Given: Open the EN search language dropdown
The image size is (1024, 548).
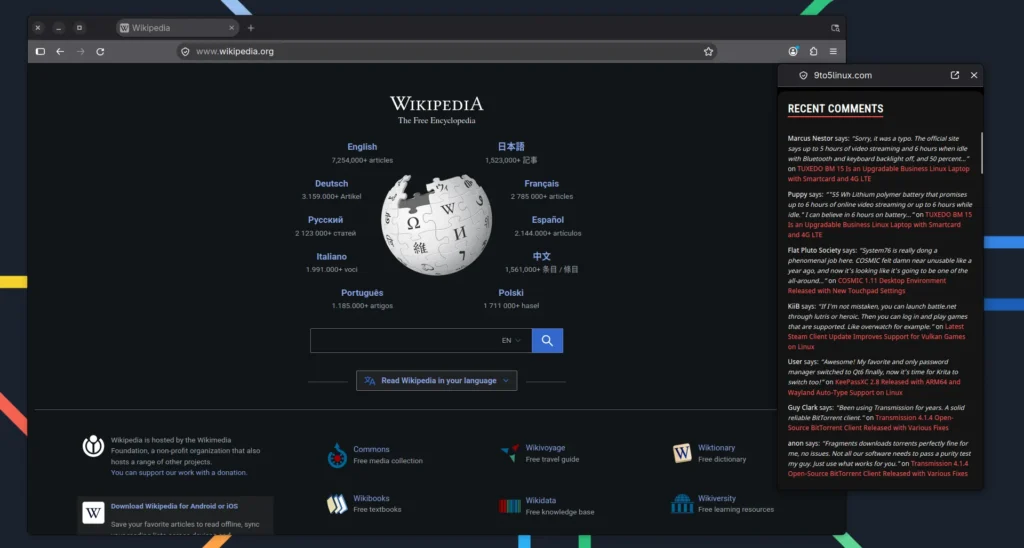Looking at the screenshot, I should click(511, 340).
